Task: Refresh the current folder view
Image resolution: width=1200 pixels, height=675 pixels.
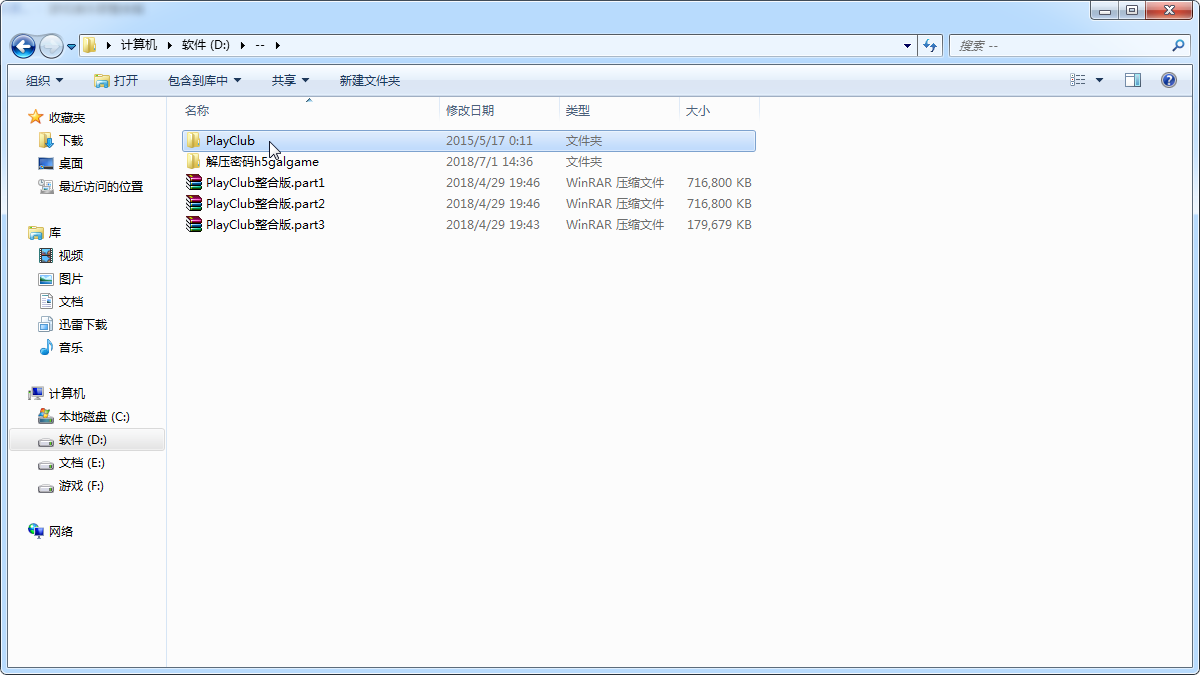Action: pyautogui.click(x=931, y=46)
